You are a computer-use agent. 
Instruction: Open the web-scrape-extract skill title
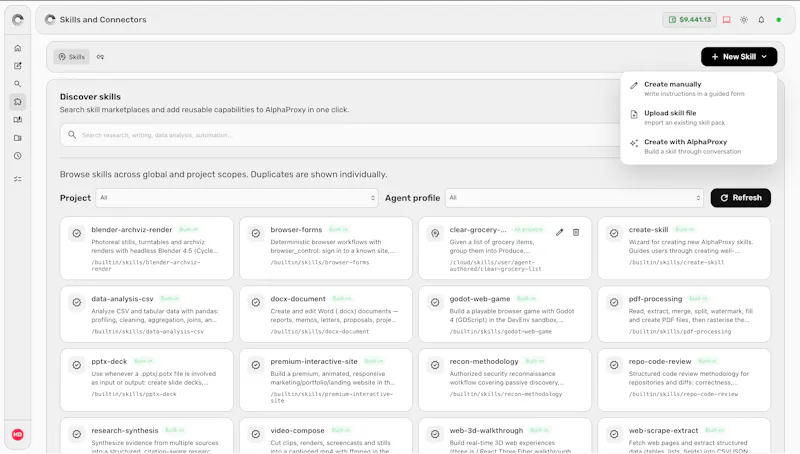[x=663, y=431]
